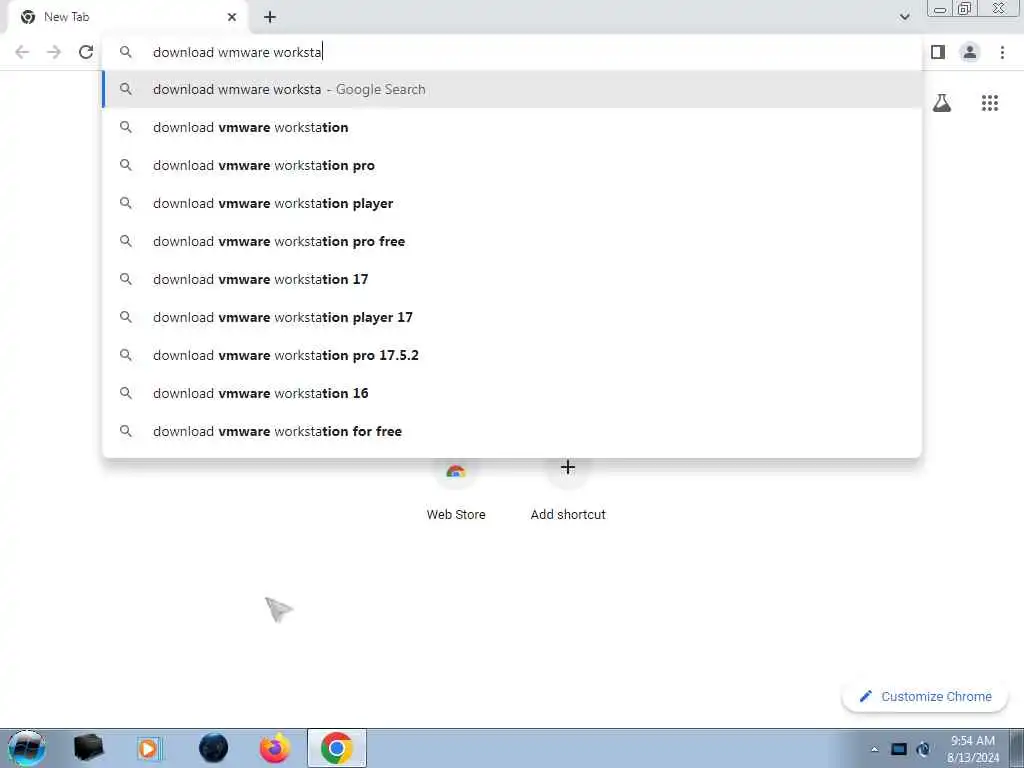Open the Chrome profile avatar menu
Screen dimensions: 1024x768
point(970,52)
